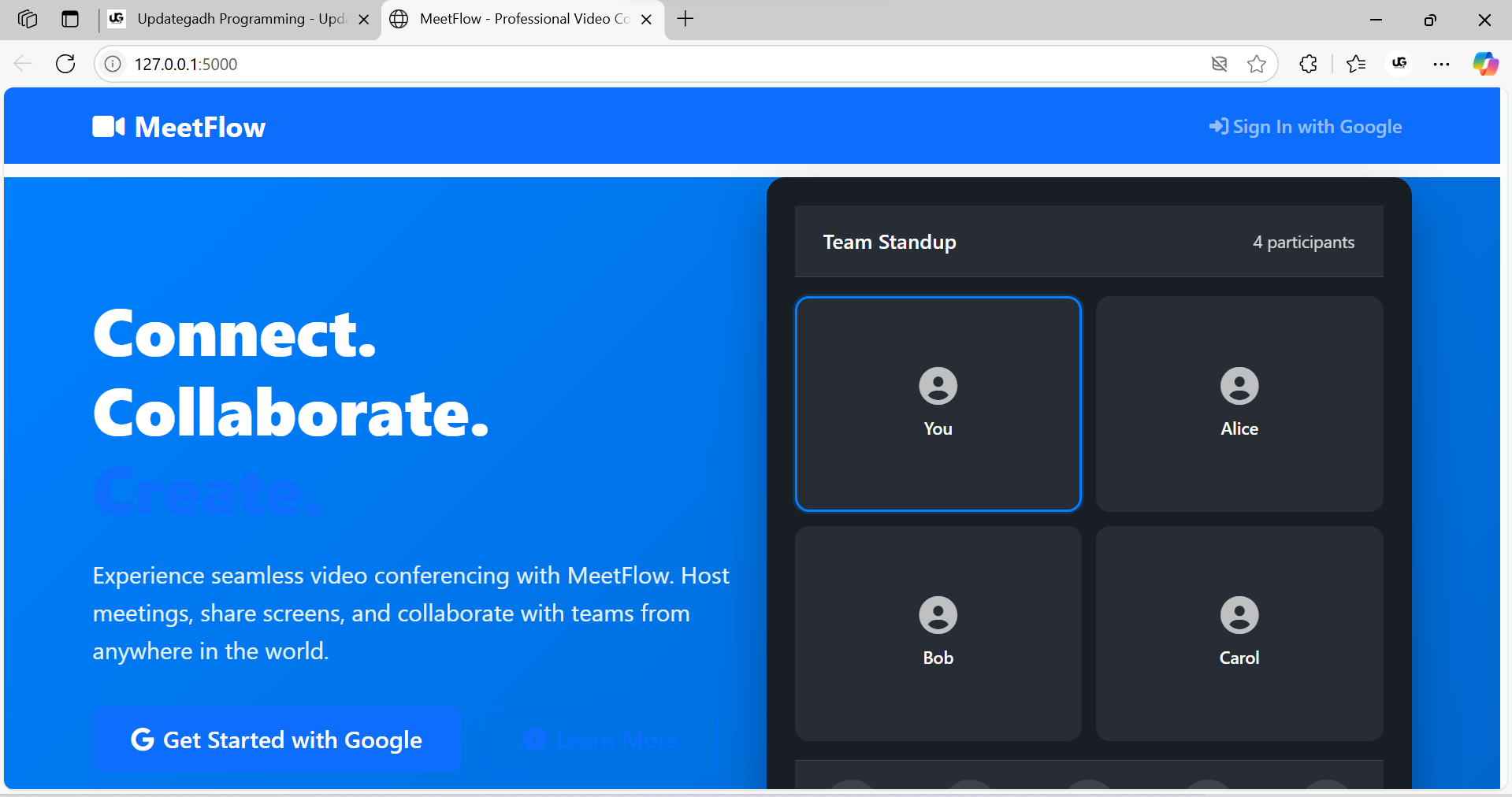Image resolution: width=1512 pixels, height=797 pixels.
Task: Open the browser Extensions puzzle icon
Action: [x=1308, y=64]
